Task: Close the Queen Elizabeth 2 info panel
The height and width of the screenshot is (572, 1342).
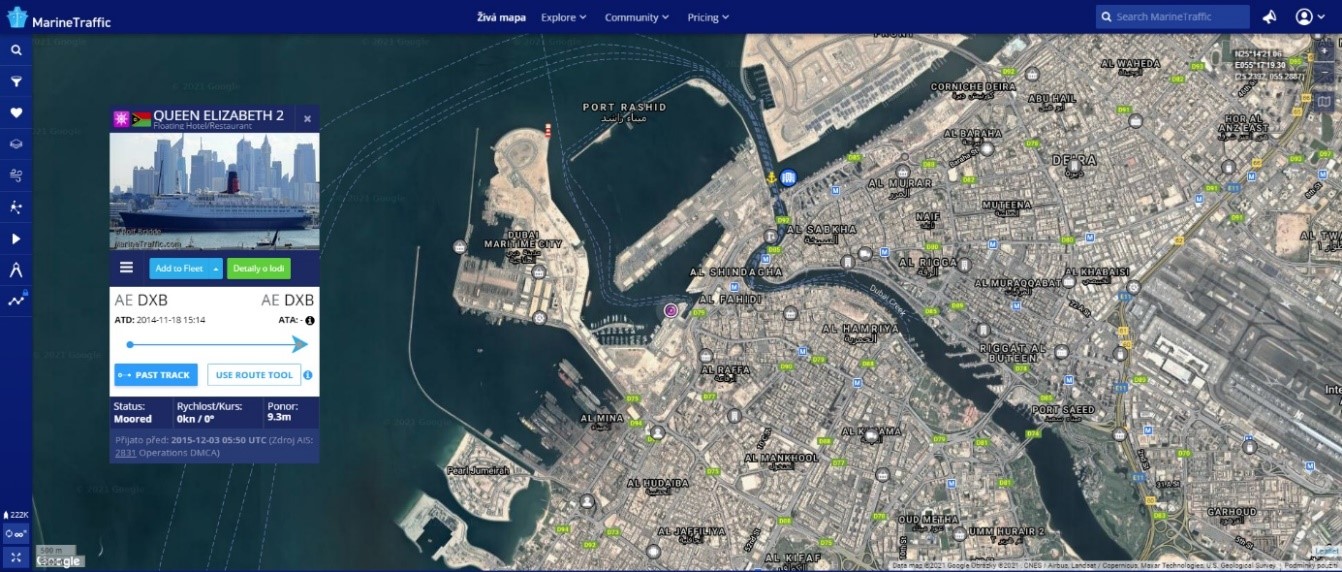Action: 307,119
